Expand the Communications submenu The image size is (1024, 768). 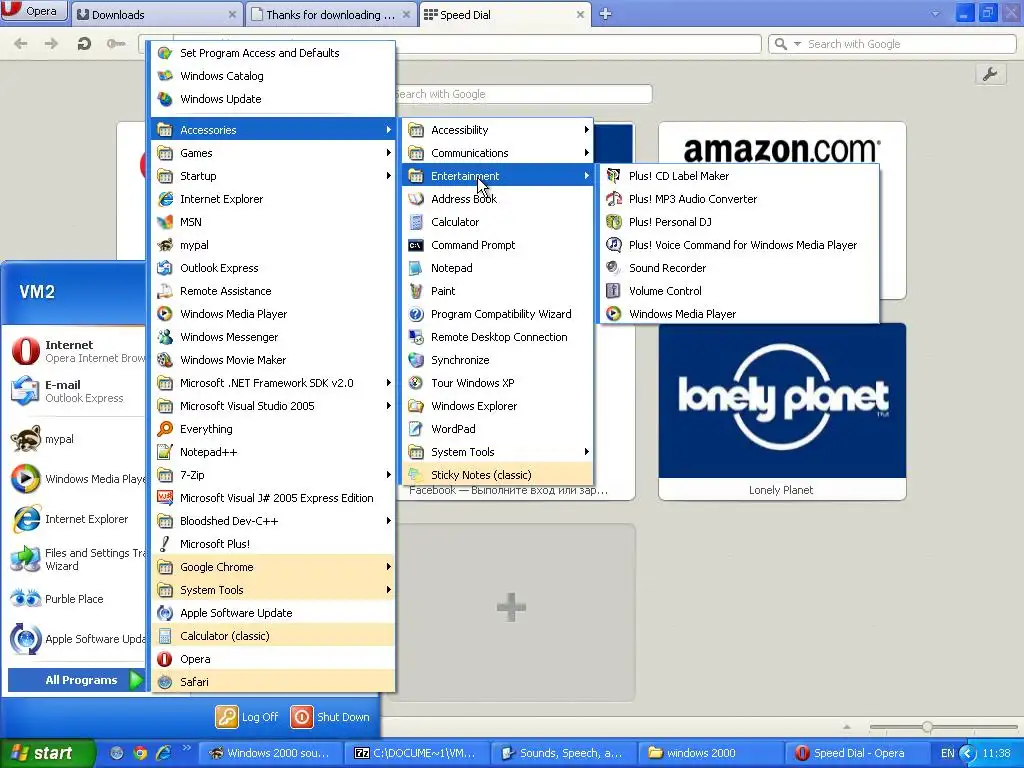pos(498,153)
